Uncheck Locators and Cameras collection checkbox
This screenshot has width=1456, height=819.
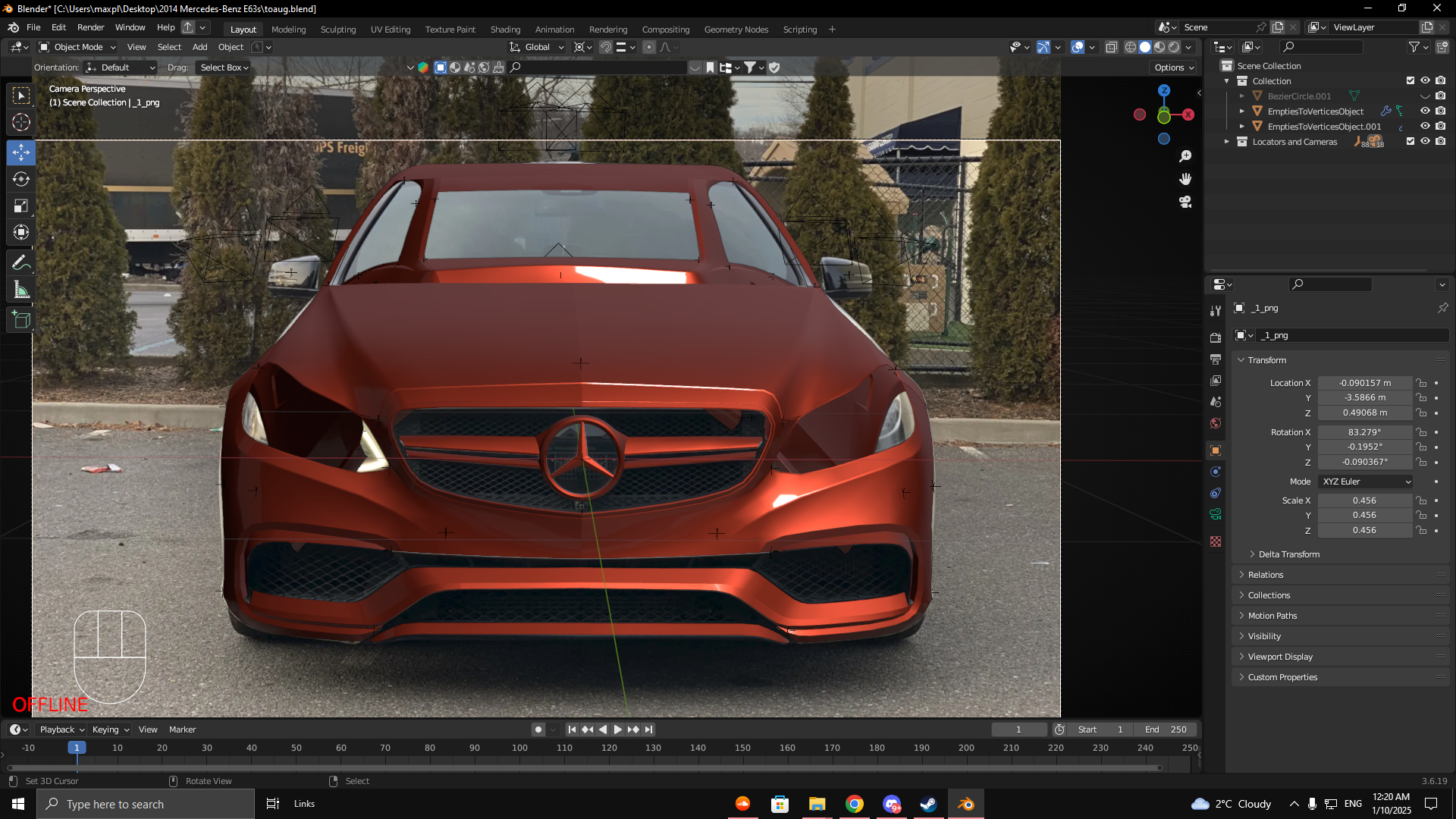[1410, 142]
